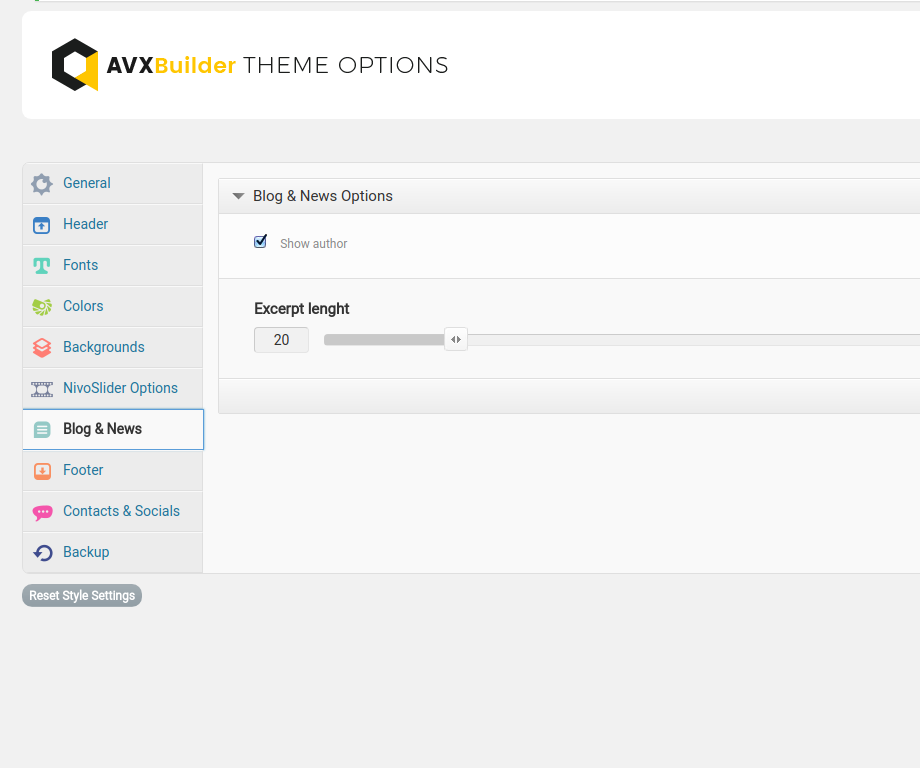The height and width of the screenshot is (768, 920).
Task: Click the Backgrounds layers icon
Action: point(41,348)
